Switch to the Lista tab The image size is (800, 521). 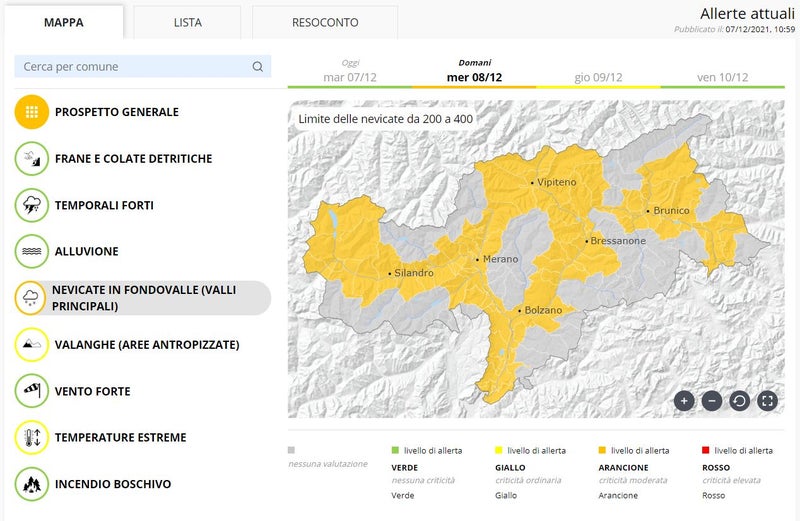(x=187, y=22)
